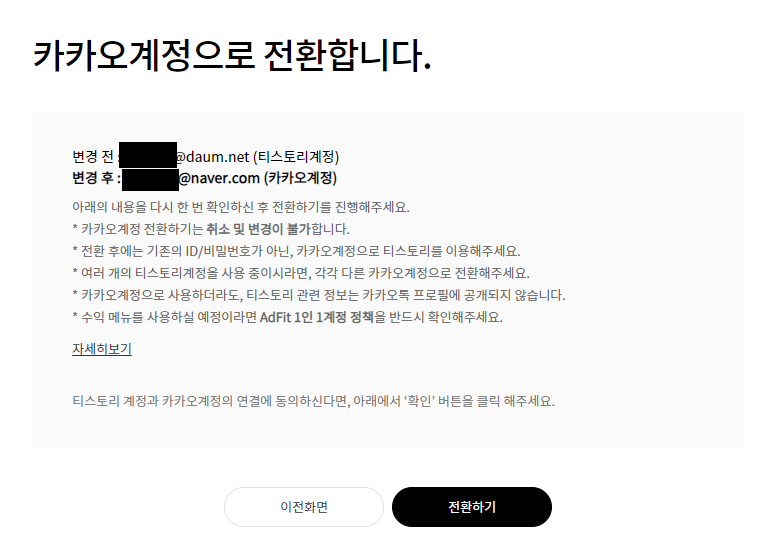Click the words 수익 메뉴를 사용하실
Image resolution: width=767 pixels, height=543 pixels.
[137, 317]
